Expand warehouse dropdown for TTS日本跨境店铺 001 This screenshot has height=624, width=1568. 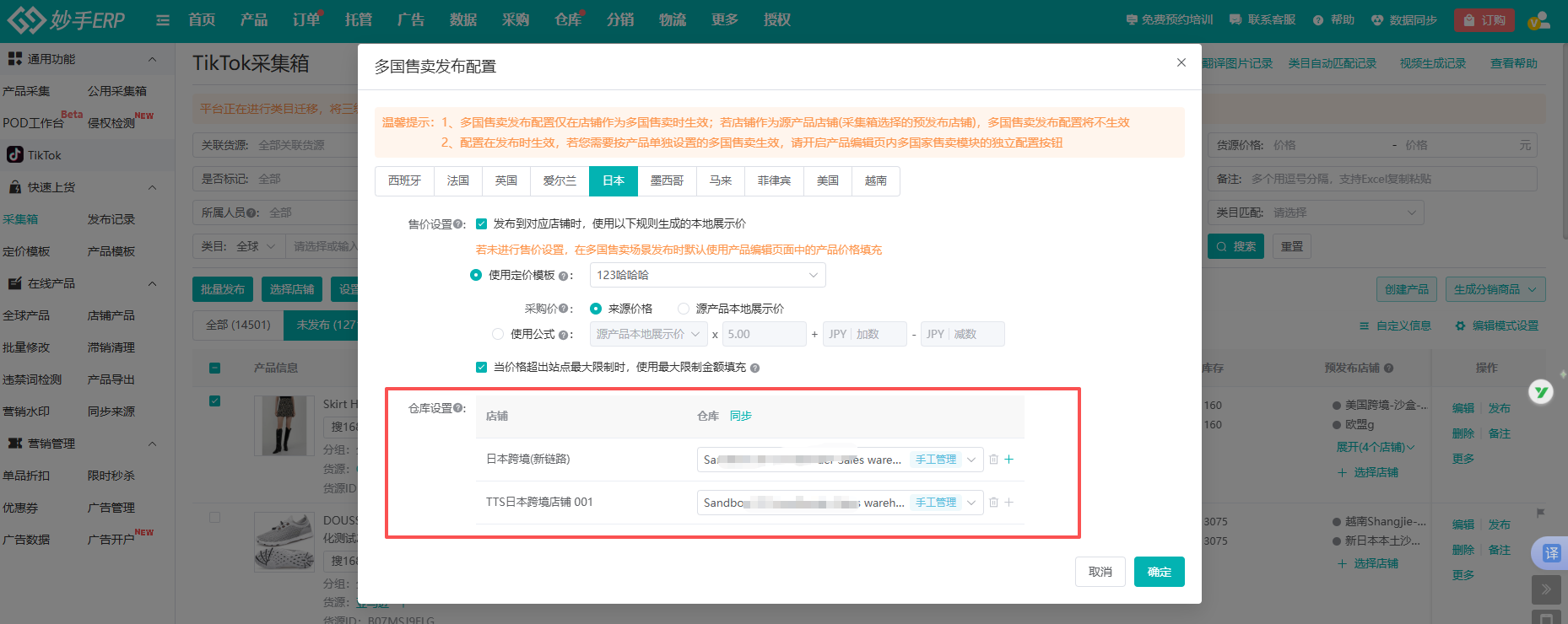pos(971,503)
